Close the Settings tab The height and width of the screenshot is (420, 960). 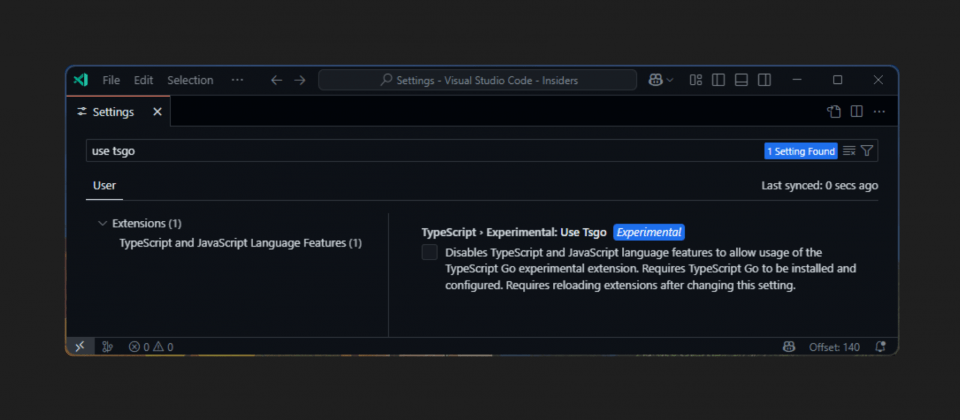[x=157, y=112]
